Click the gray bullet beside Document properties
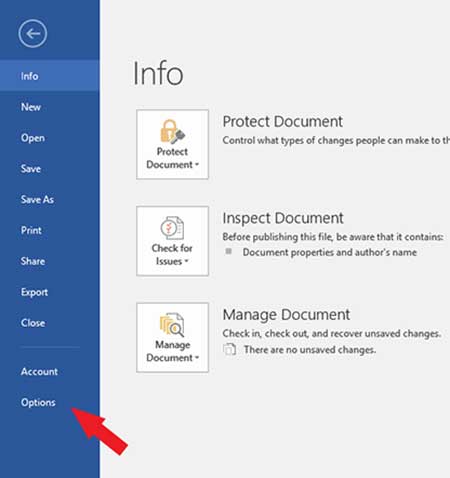This screenshot has height=478, width=450. tap(229, 251)
